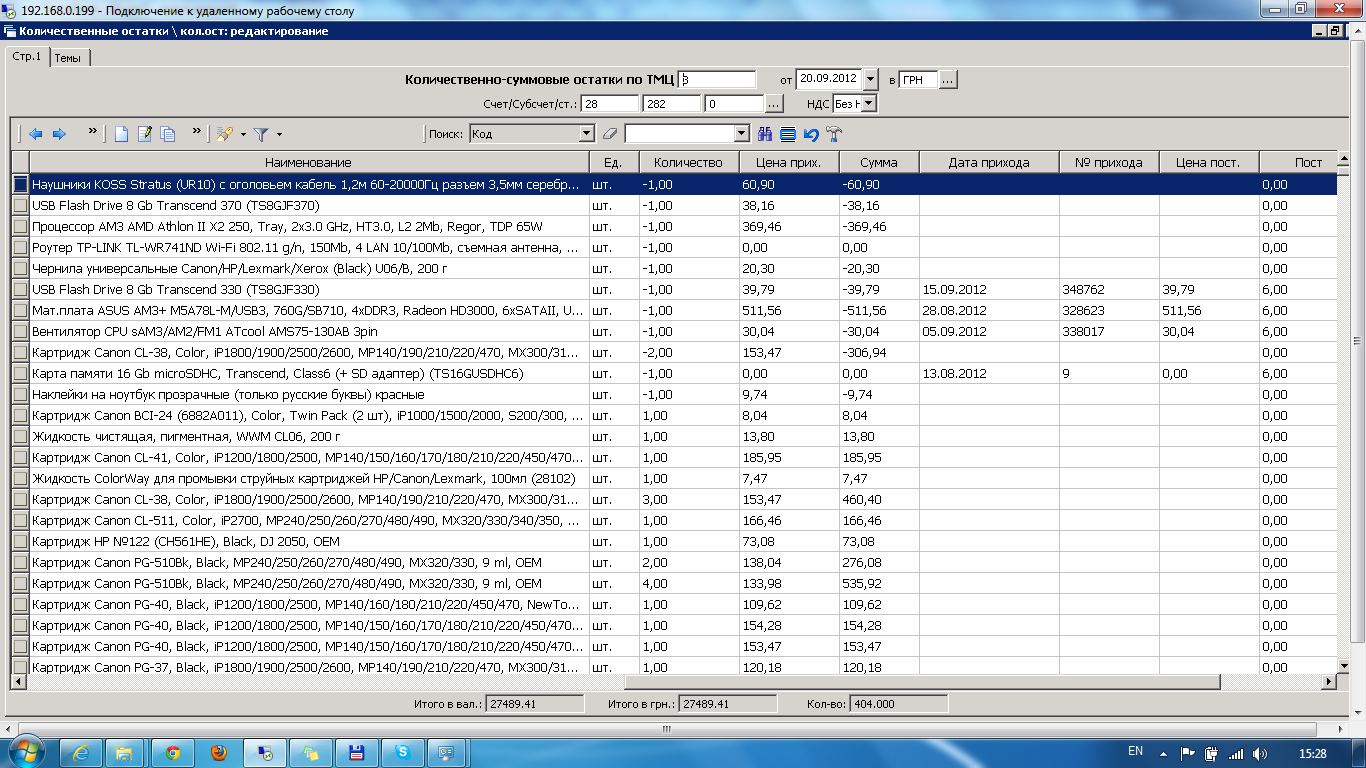Open the search field type dropdown 'Код'
This screenshot has width=1366, height=768.
[586, 133]
